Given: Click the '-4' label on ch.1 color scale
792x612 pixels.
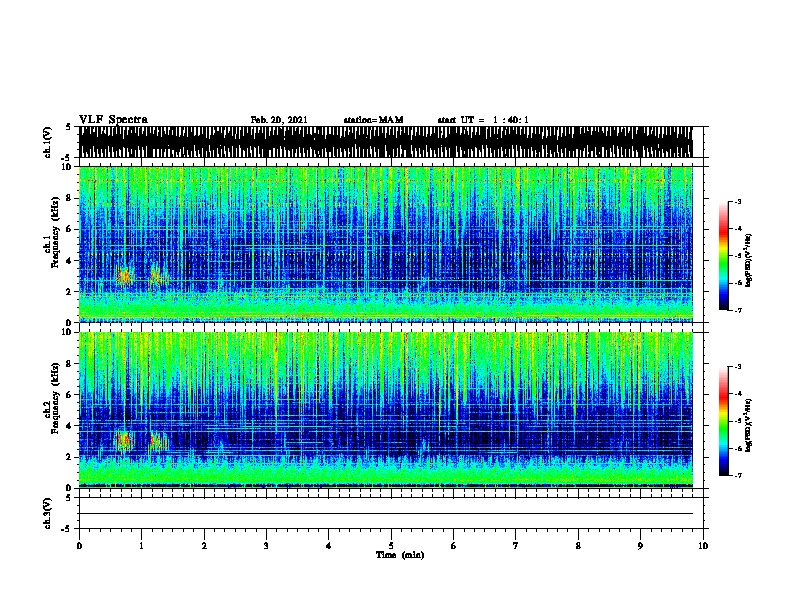Looking at the screenshot, I should click(x=737, y=229).
